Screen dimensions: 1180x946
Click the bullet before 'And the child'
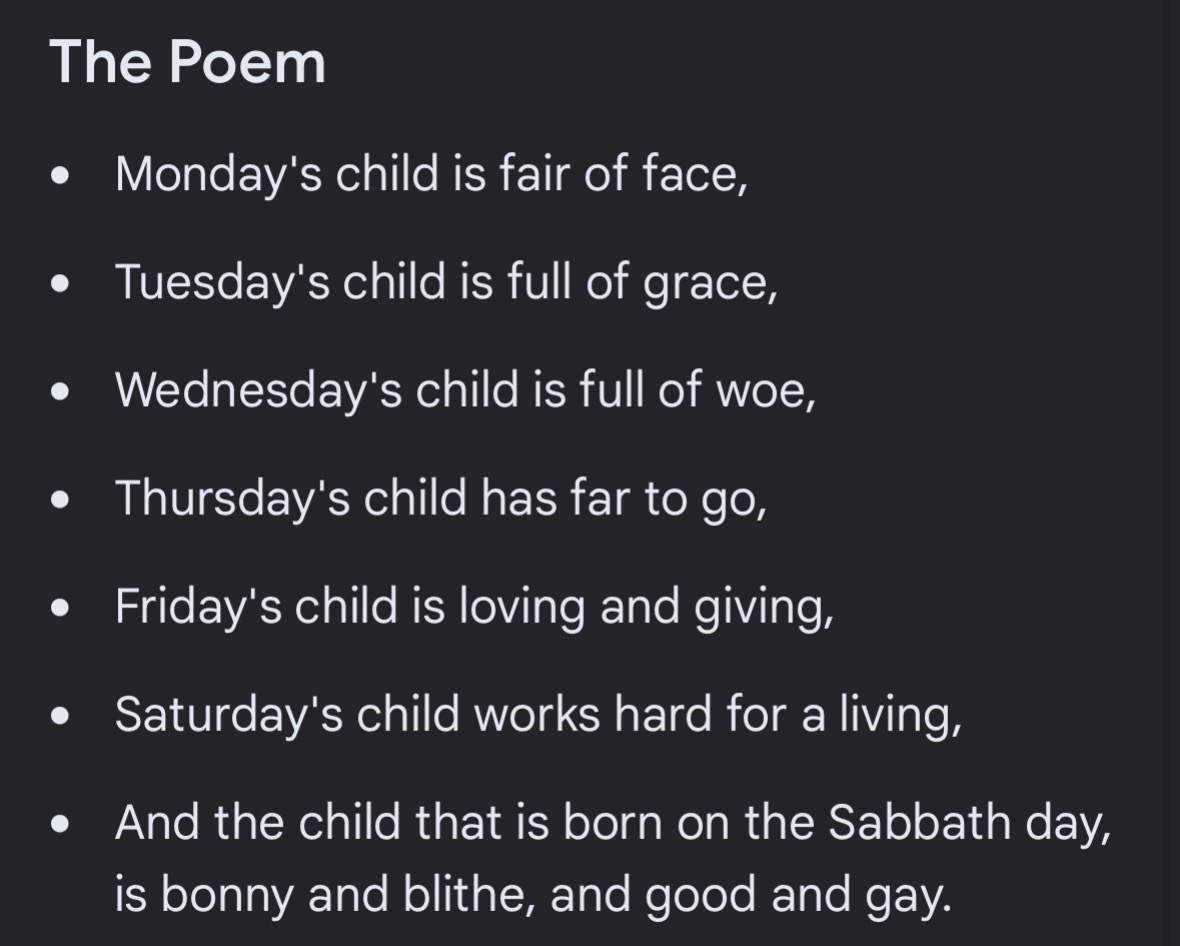click(x=60, y=824)
